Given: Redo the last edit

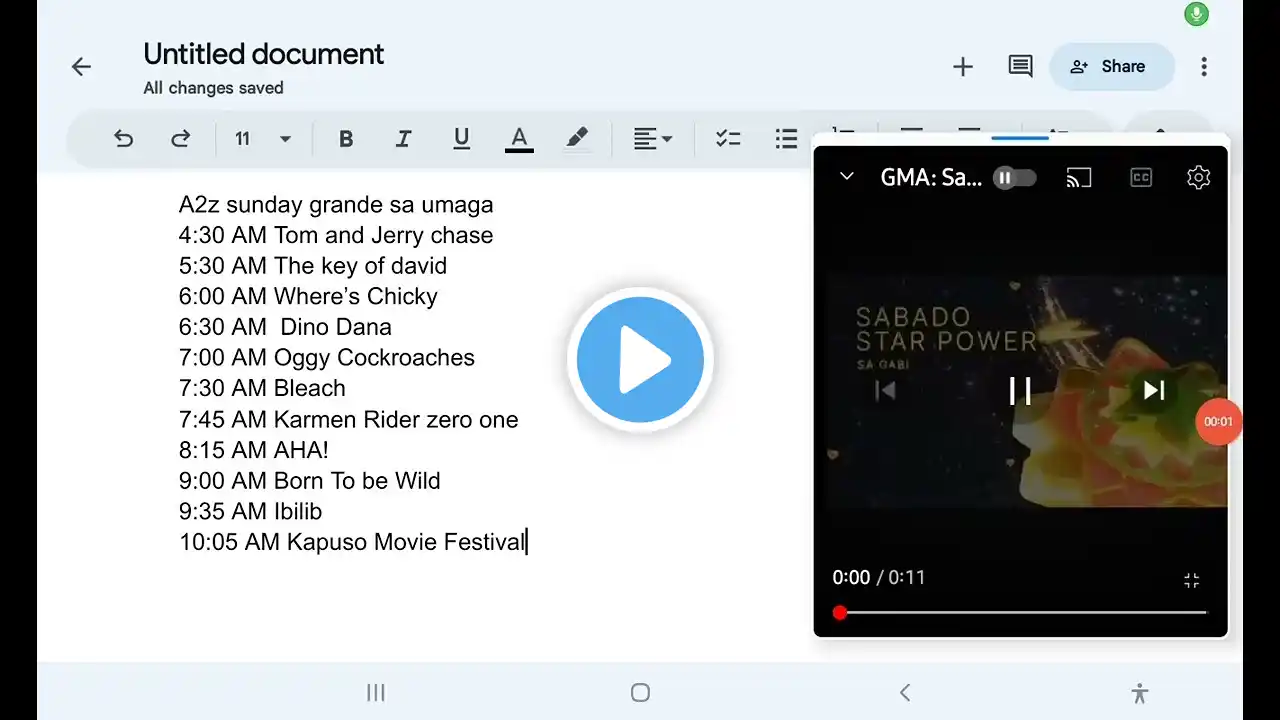Looking at the screenshot, I should [x=181, y=139].
